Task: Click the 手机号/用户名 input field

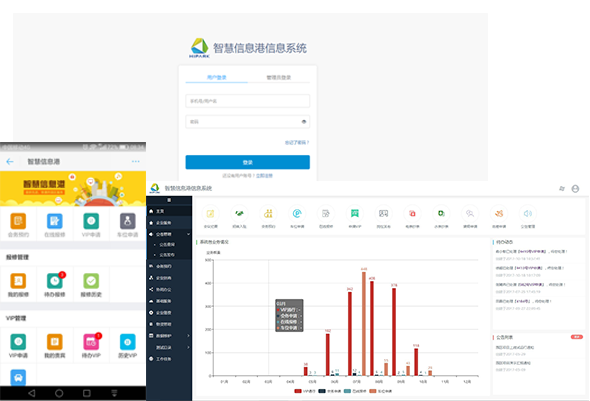Action: pos(248,101)
